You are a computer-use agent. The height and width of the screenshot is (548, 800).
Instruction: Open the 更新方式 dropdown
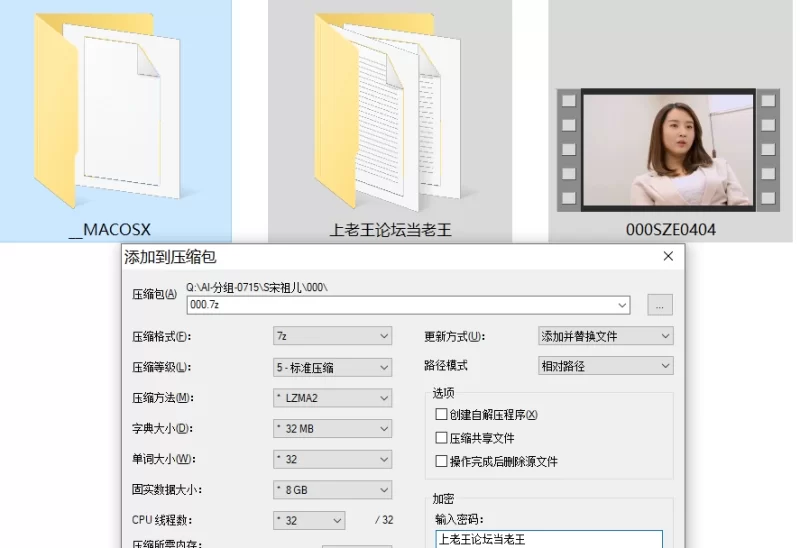coord(605,336)
